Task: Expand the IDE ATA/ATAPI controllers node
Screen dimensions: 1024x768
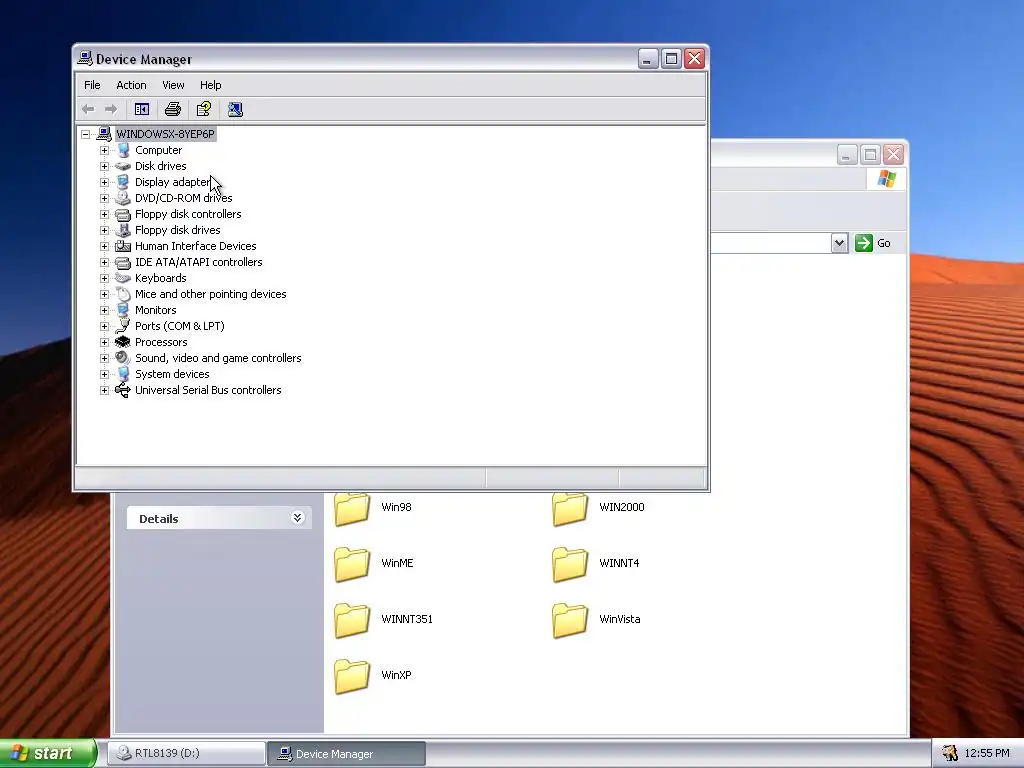Action: point(104,263)
